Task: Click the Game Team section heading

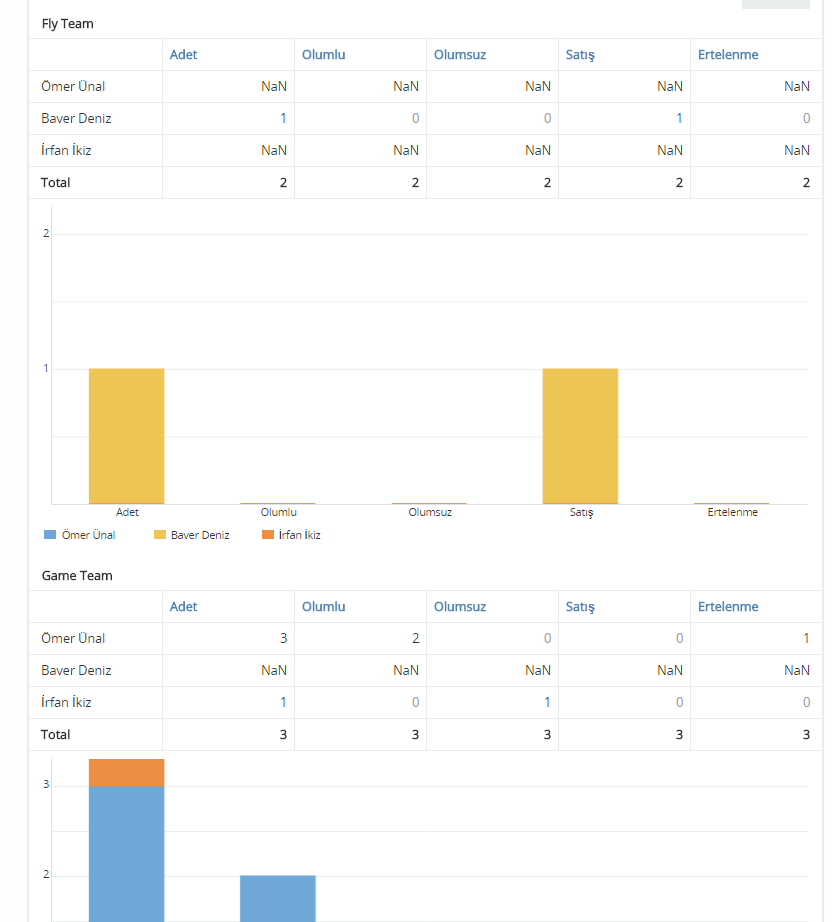Action: (77, 576)
